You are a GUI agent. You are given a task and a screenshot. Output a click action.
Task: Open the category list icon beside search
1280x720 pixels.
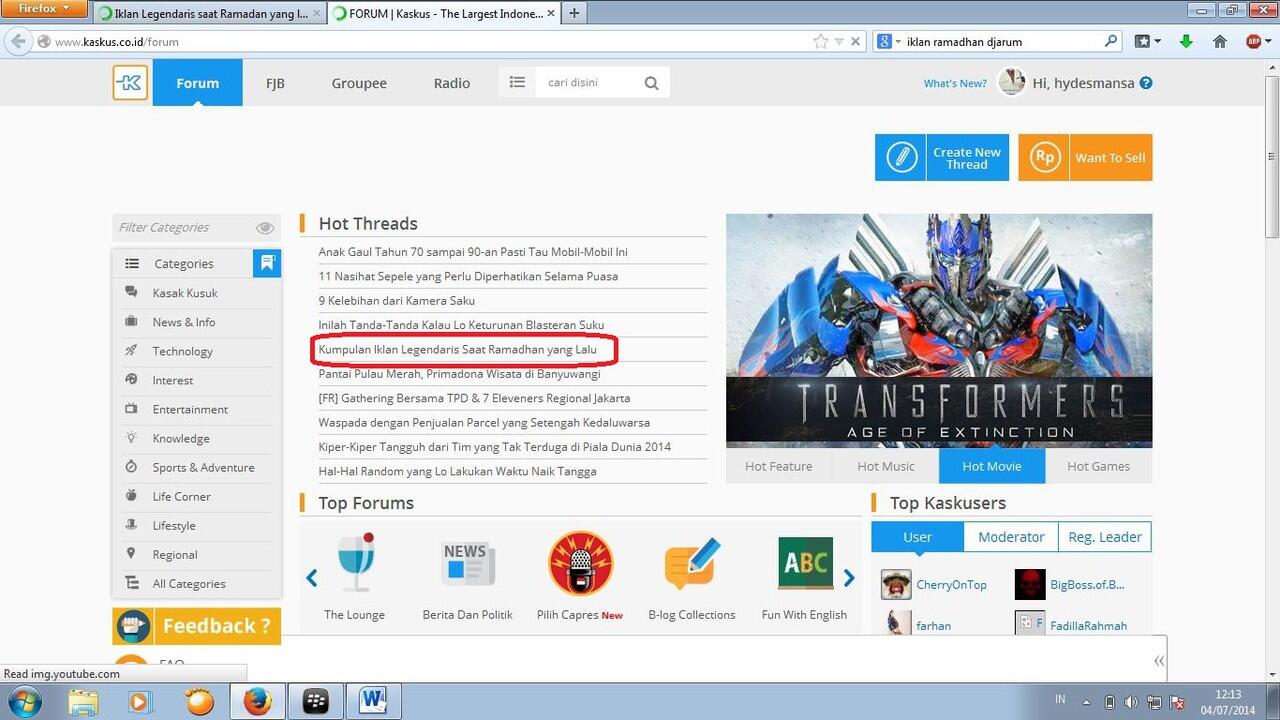click(517, 83)
